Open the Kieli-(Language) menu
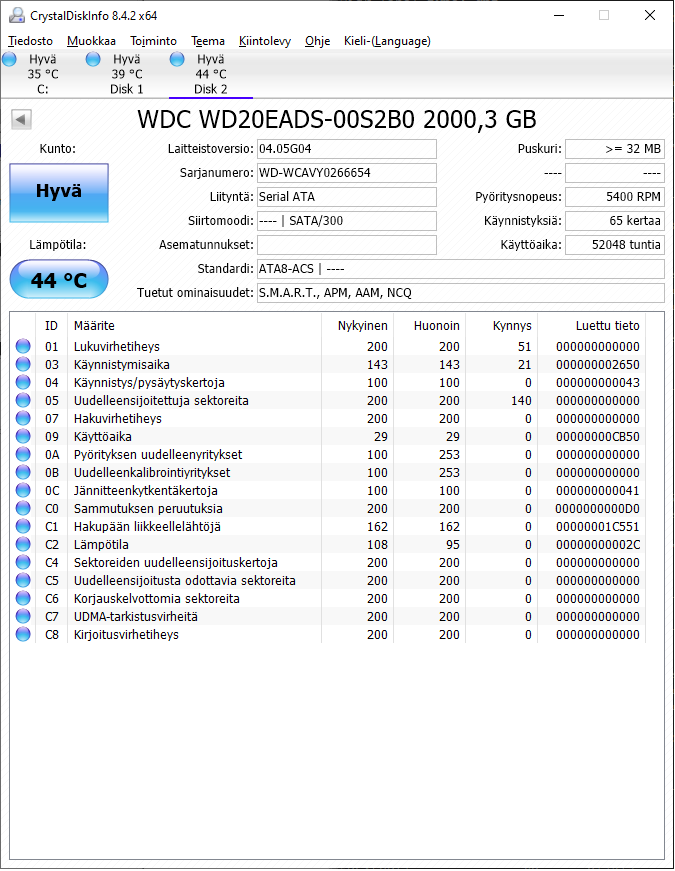The height and width of the screenshot is (871, 675). coord(387,41)
